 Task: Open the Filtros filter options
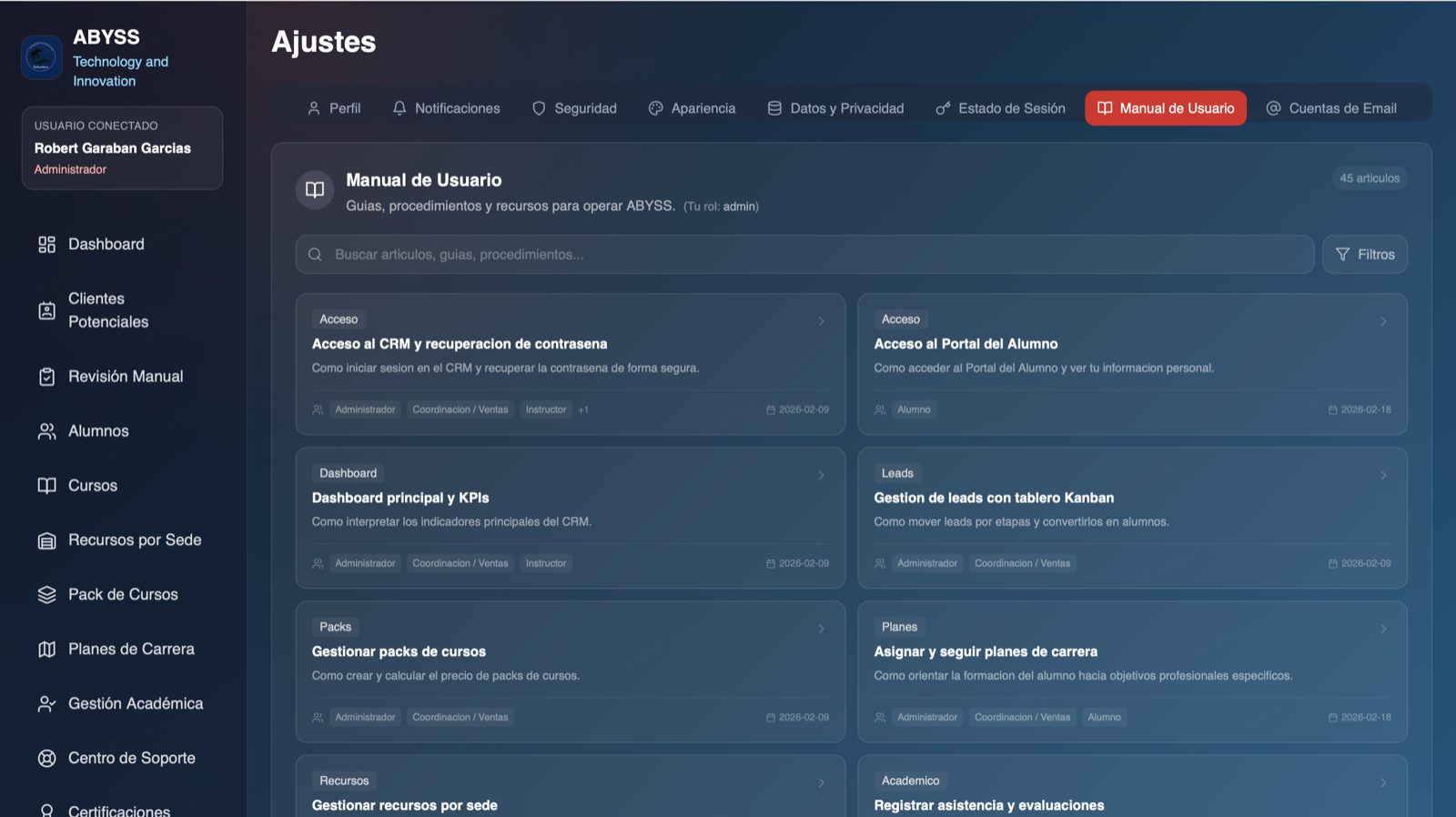click(x=1364, y=255)
